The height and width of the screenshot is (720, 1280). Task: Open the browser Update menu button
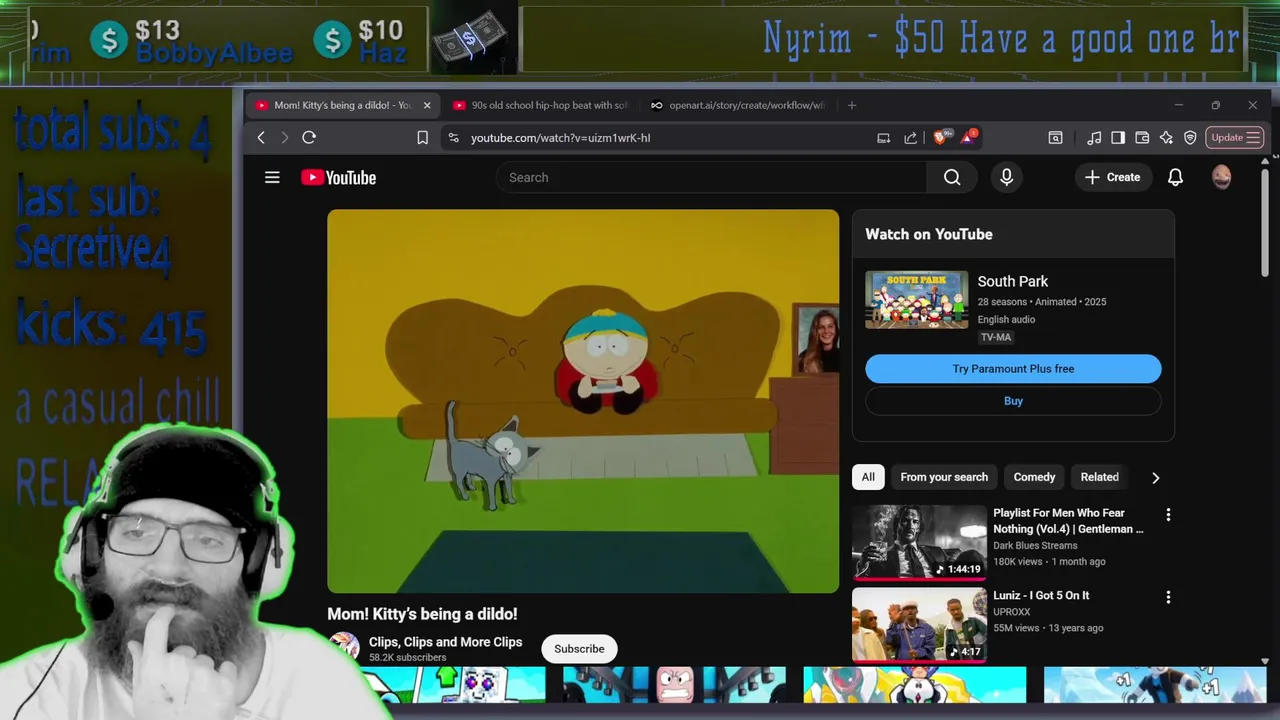point(1234,137)
